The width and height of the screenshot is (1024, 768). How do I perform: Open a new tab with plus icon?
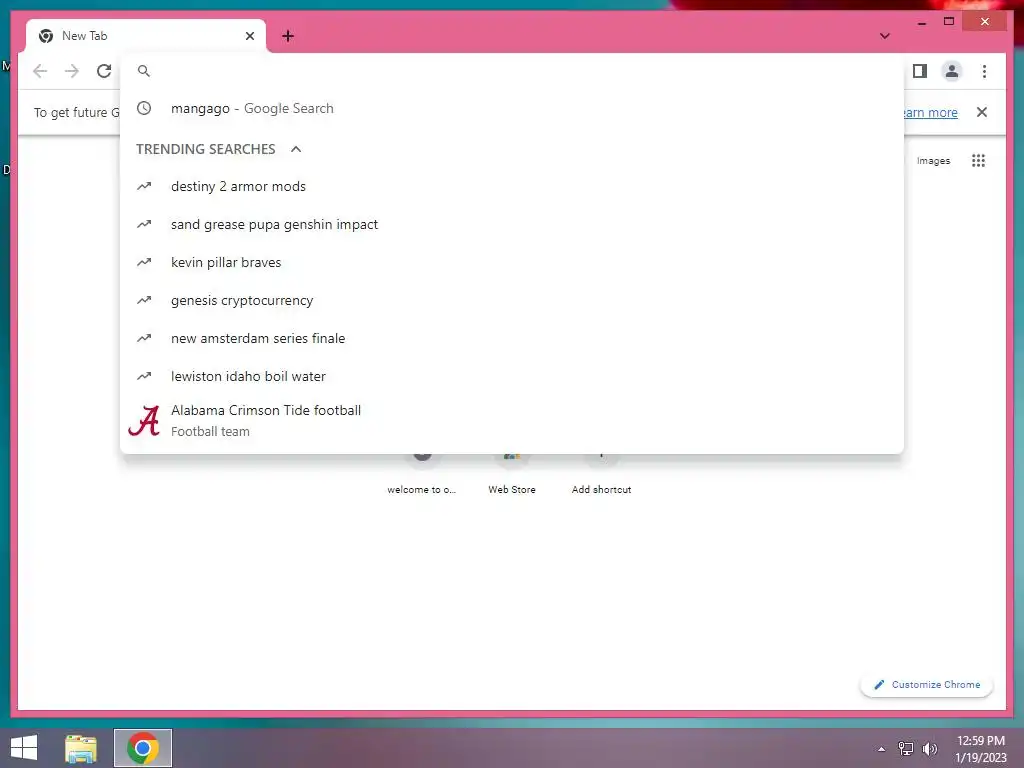tap(288, 36)
